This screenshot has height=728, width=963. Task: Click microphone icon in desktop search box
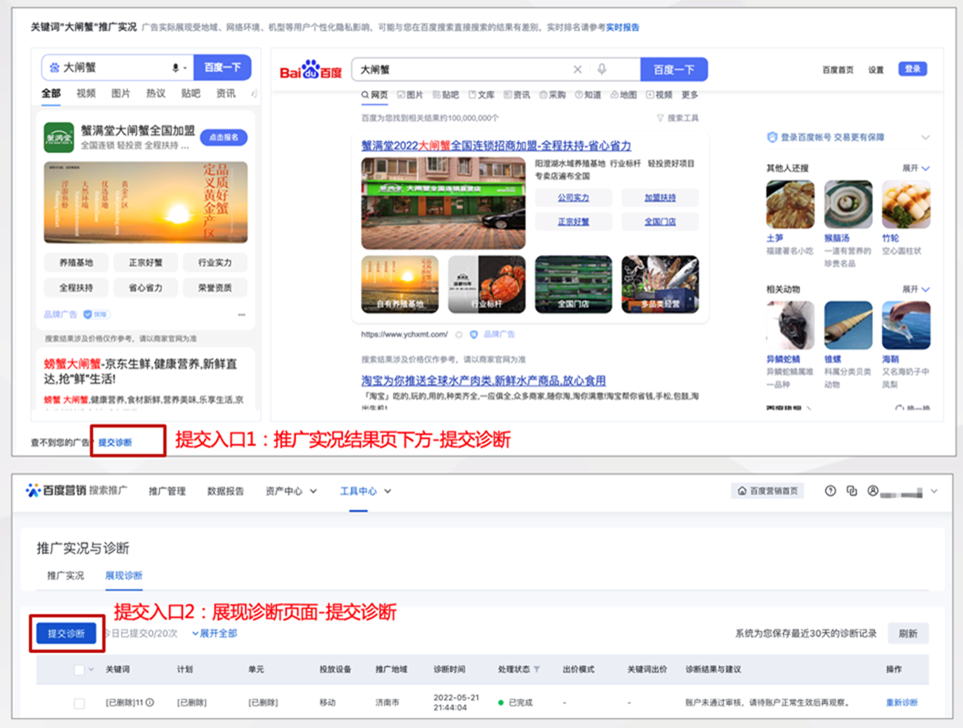coord(602,69)
